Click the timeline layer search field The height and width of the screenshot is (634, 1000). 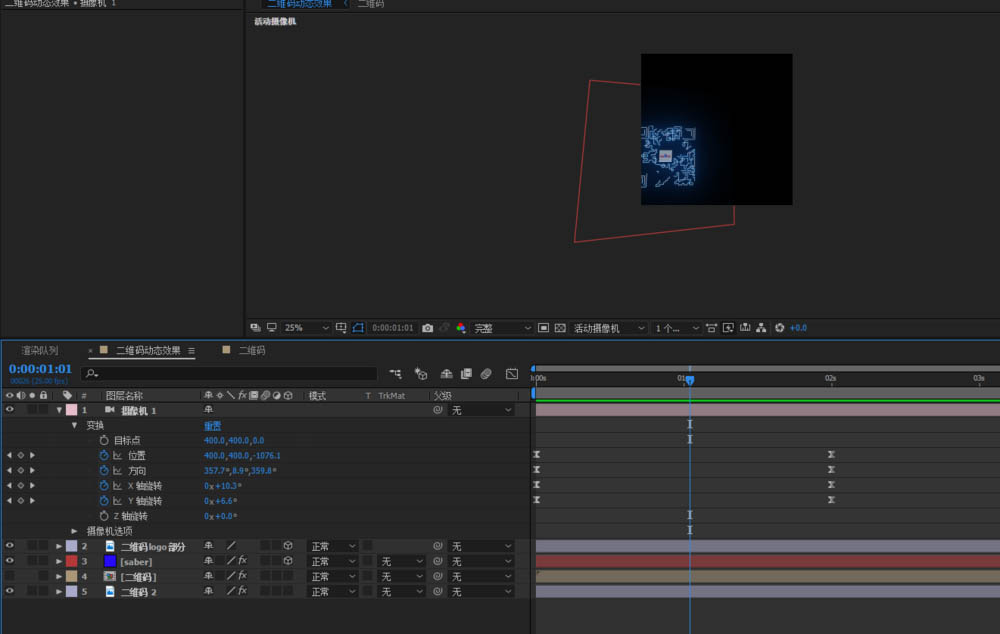pyautogui.click(x=230, y=374)
